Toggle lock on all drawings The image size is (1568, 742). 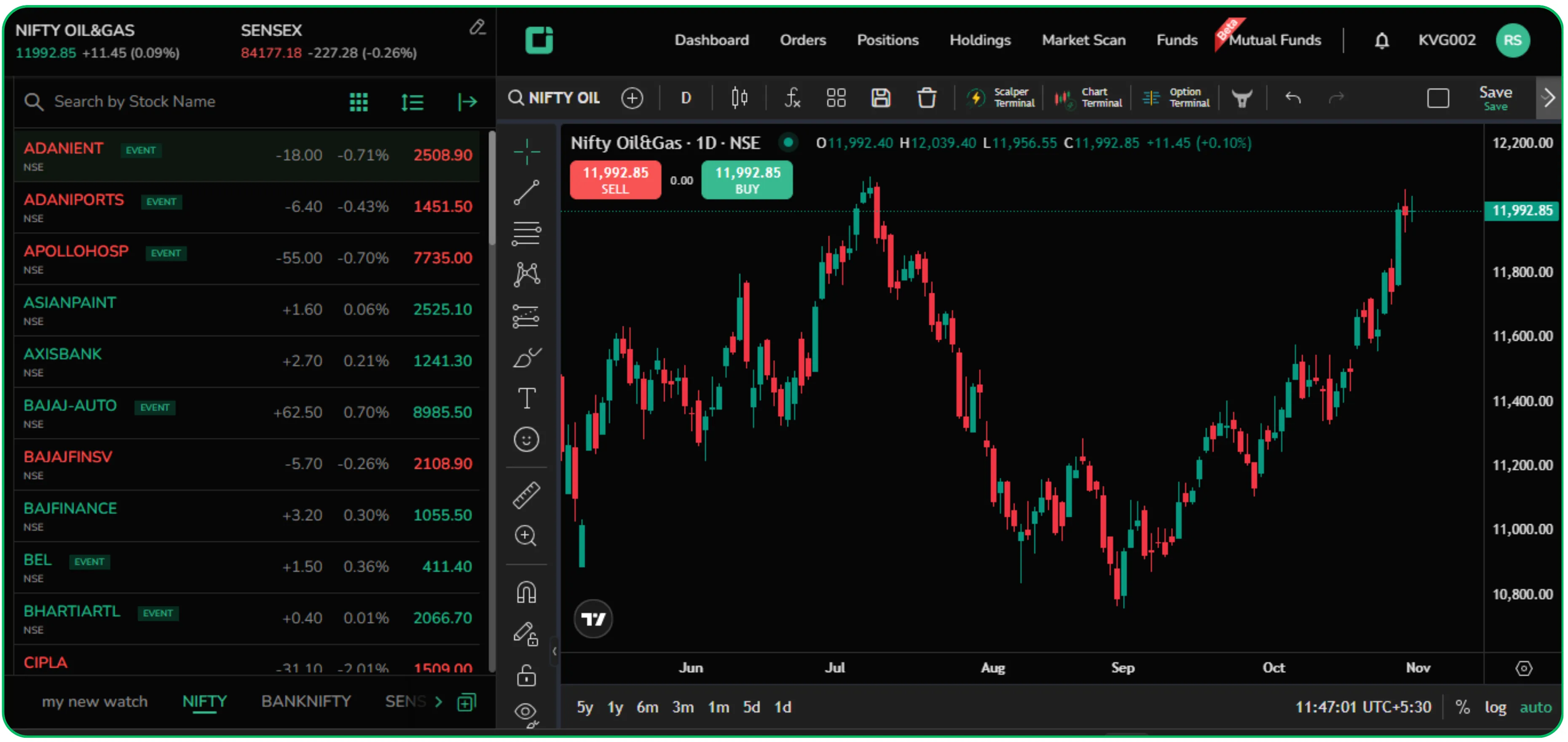click(x=526, y=675)
